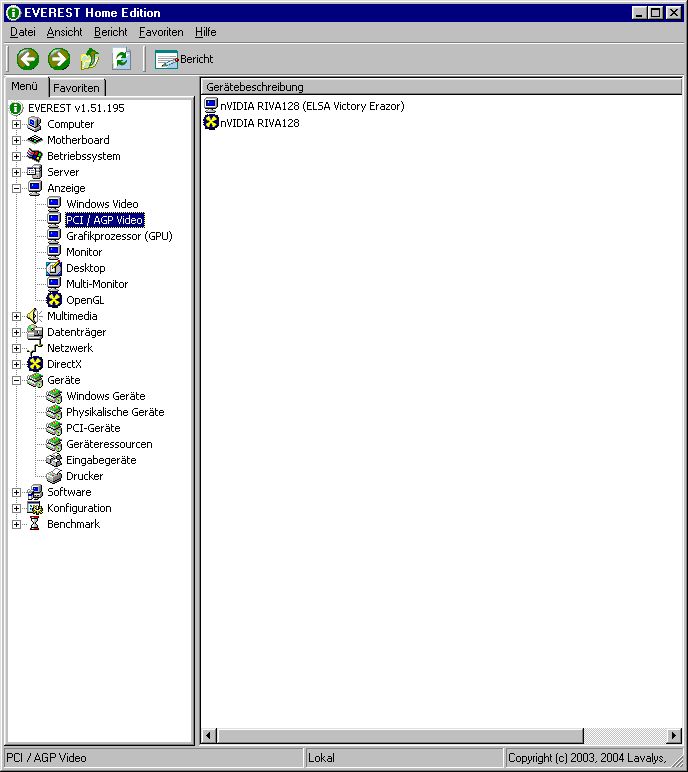Screen dimensions: 688x772
Task: Open the Bericht report wizard button
Action: click(x=184, y=59)
